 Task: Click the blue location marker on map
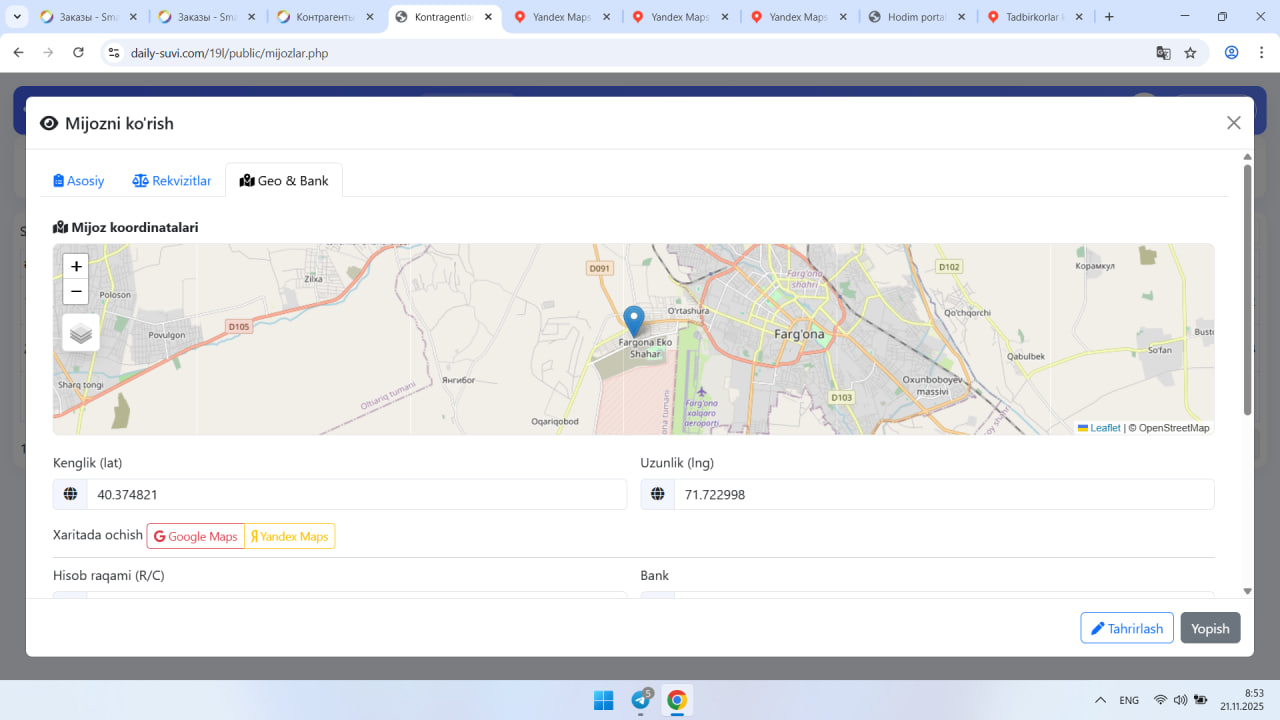[633, 320]
